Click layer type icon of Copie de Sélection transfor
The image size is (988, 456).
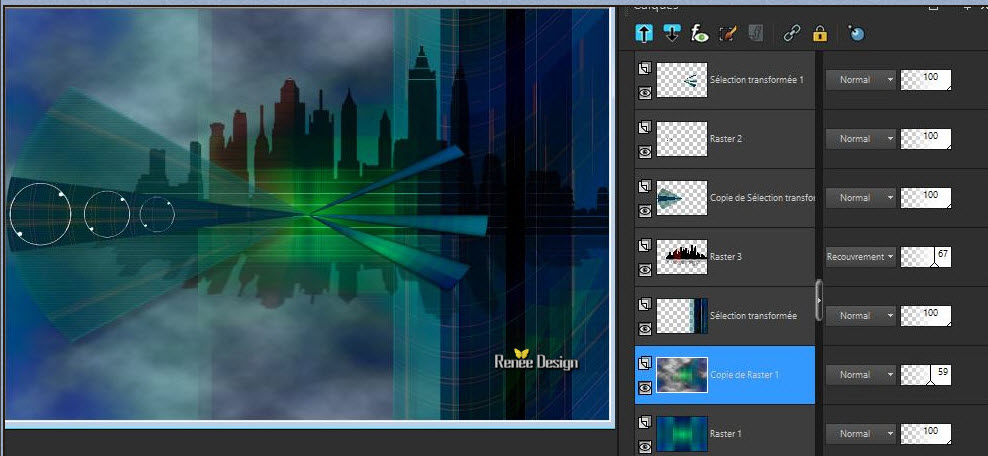tap(645, 187)
